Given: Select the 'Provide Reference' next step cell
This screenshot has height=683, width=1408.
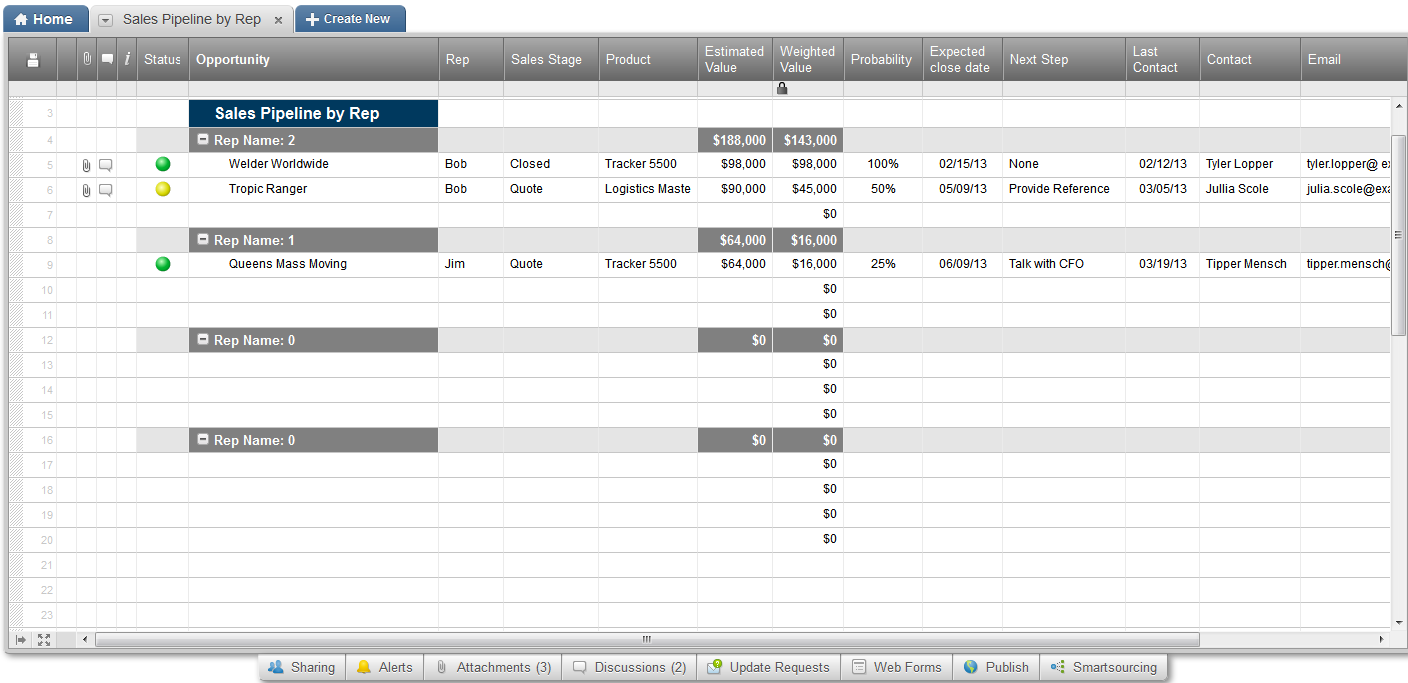Looking at the screenshot, I should (x=1064, y=190).
